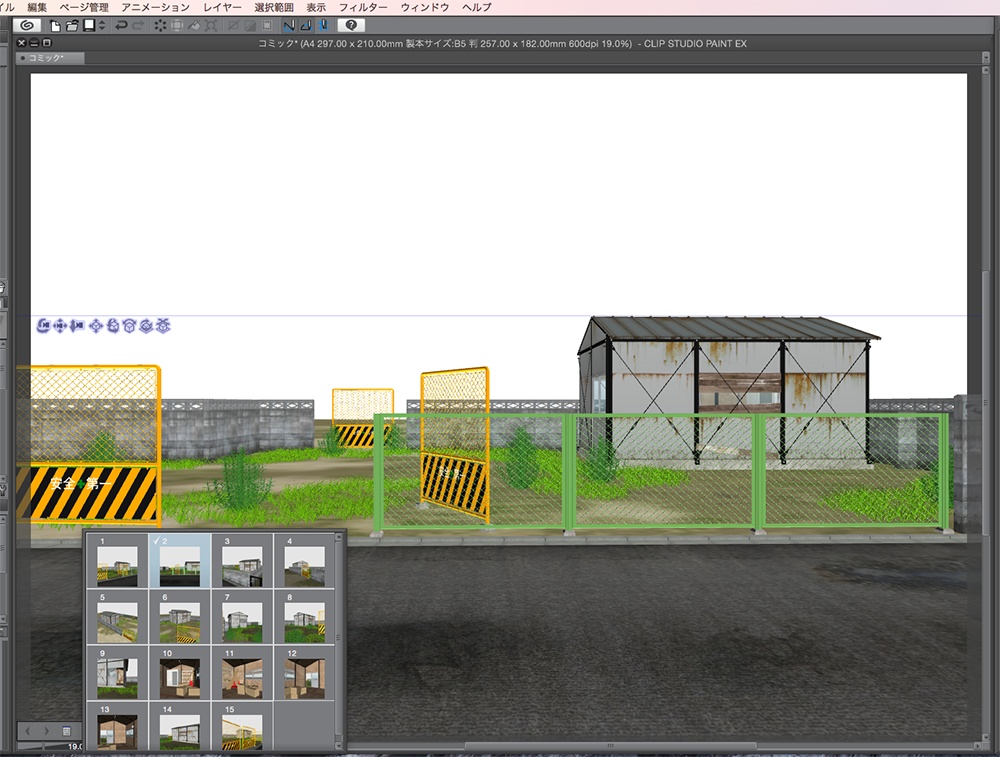The width and height of the screenshot is (1000, 757).
Task: Click the Redo arrow icon
Action: pyautogui.click(x=138, y=26)
